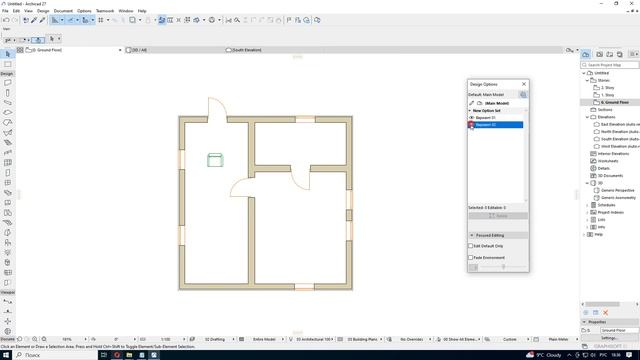Open the Publisher Sets icon in Navigator
This screenshot has height=360, width=640.
620,54
